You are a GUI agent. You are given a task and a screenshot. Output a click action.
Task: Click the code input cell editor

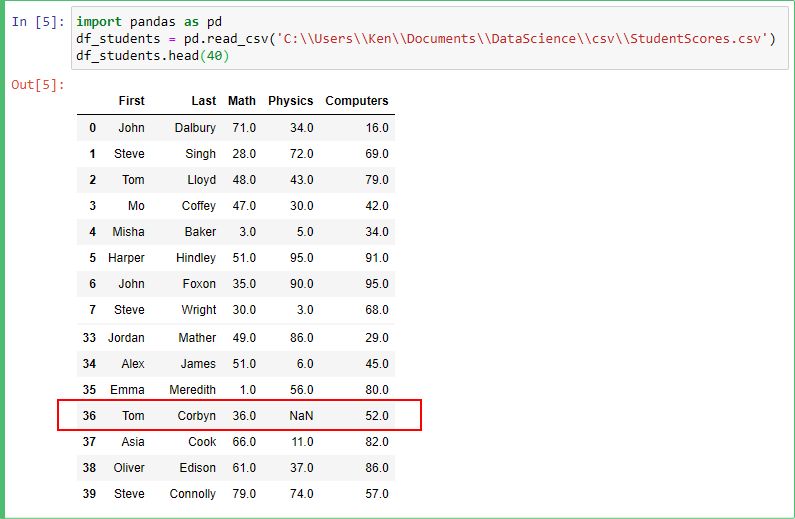[429, 39]
